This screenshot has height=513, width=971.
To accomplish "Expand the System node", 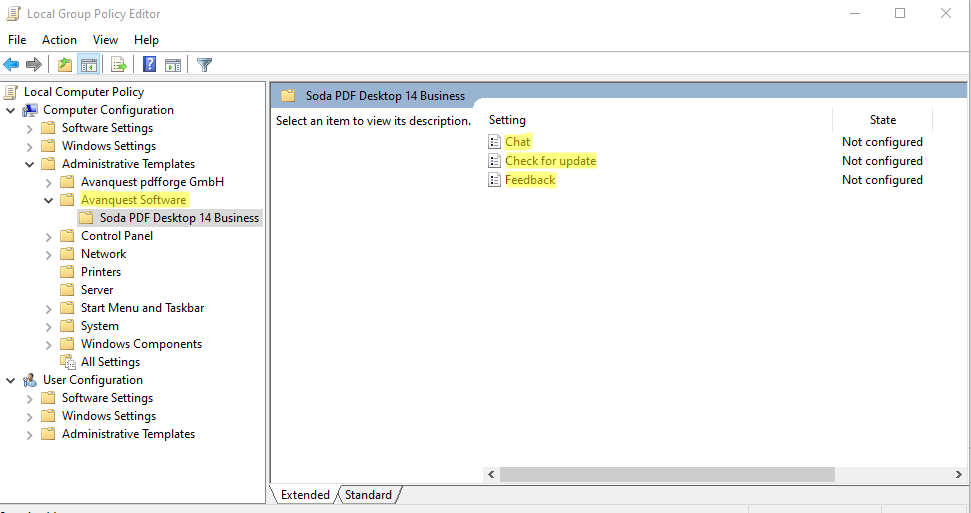I will pos(49,327).
